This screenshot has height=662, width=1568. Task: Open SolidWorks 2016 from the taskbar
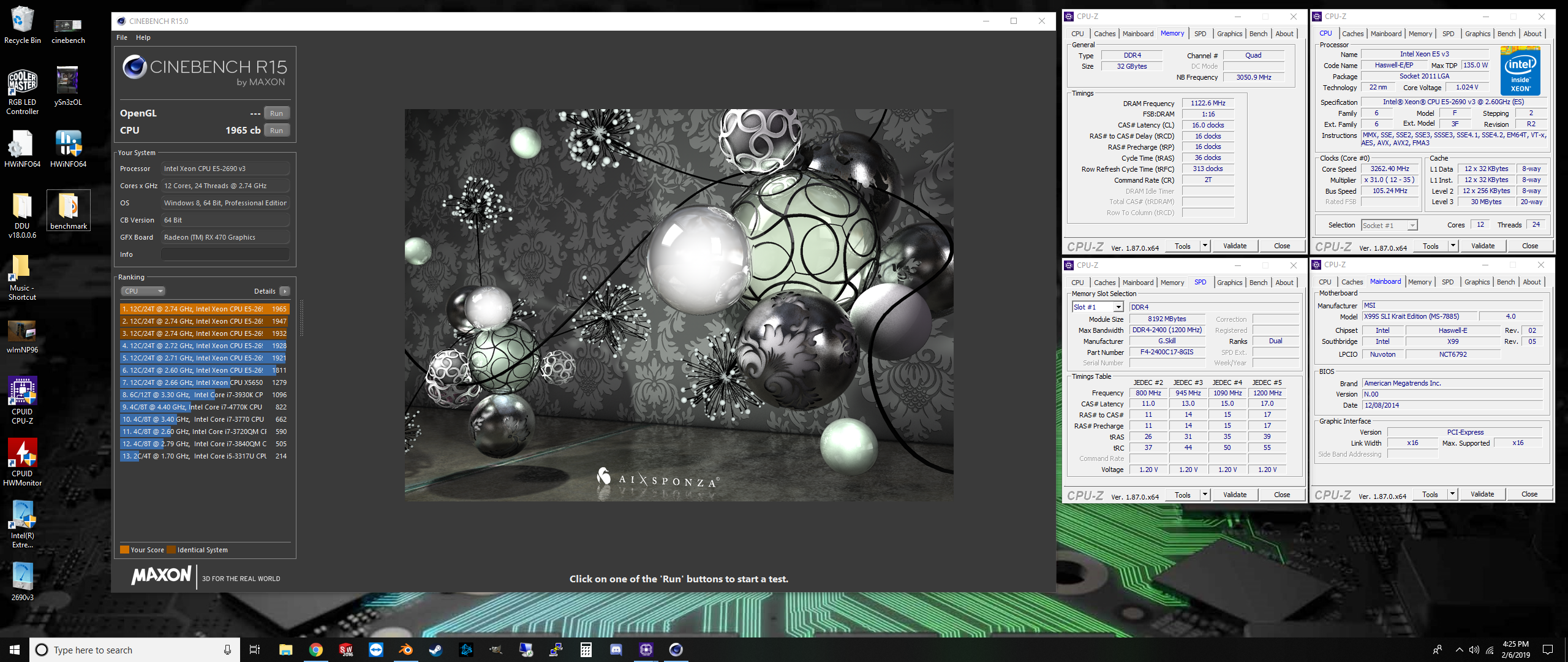pyautogui.click(x=346, y=650)
